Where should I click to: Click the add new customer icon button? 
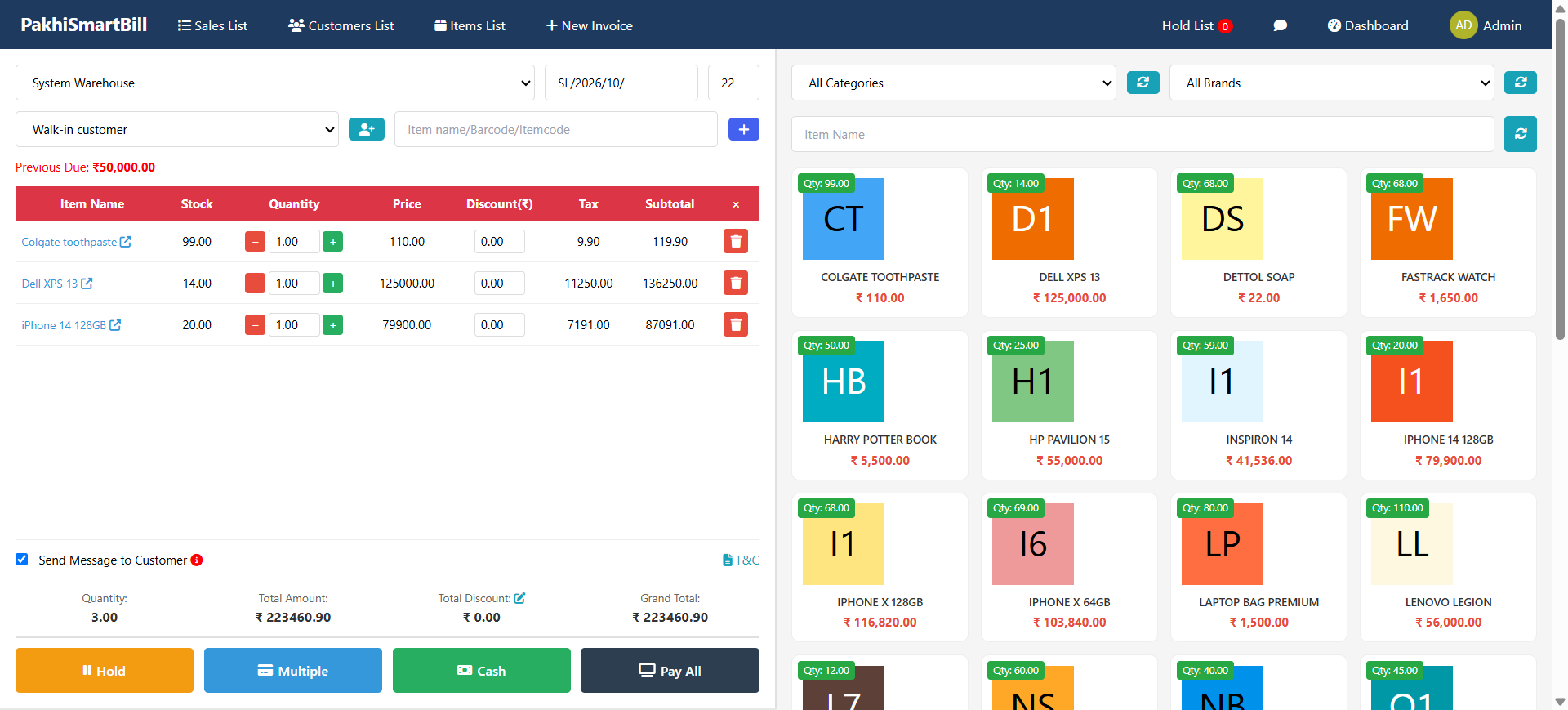pyautogui.click(x=367, y=129)
